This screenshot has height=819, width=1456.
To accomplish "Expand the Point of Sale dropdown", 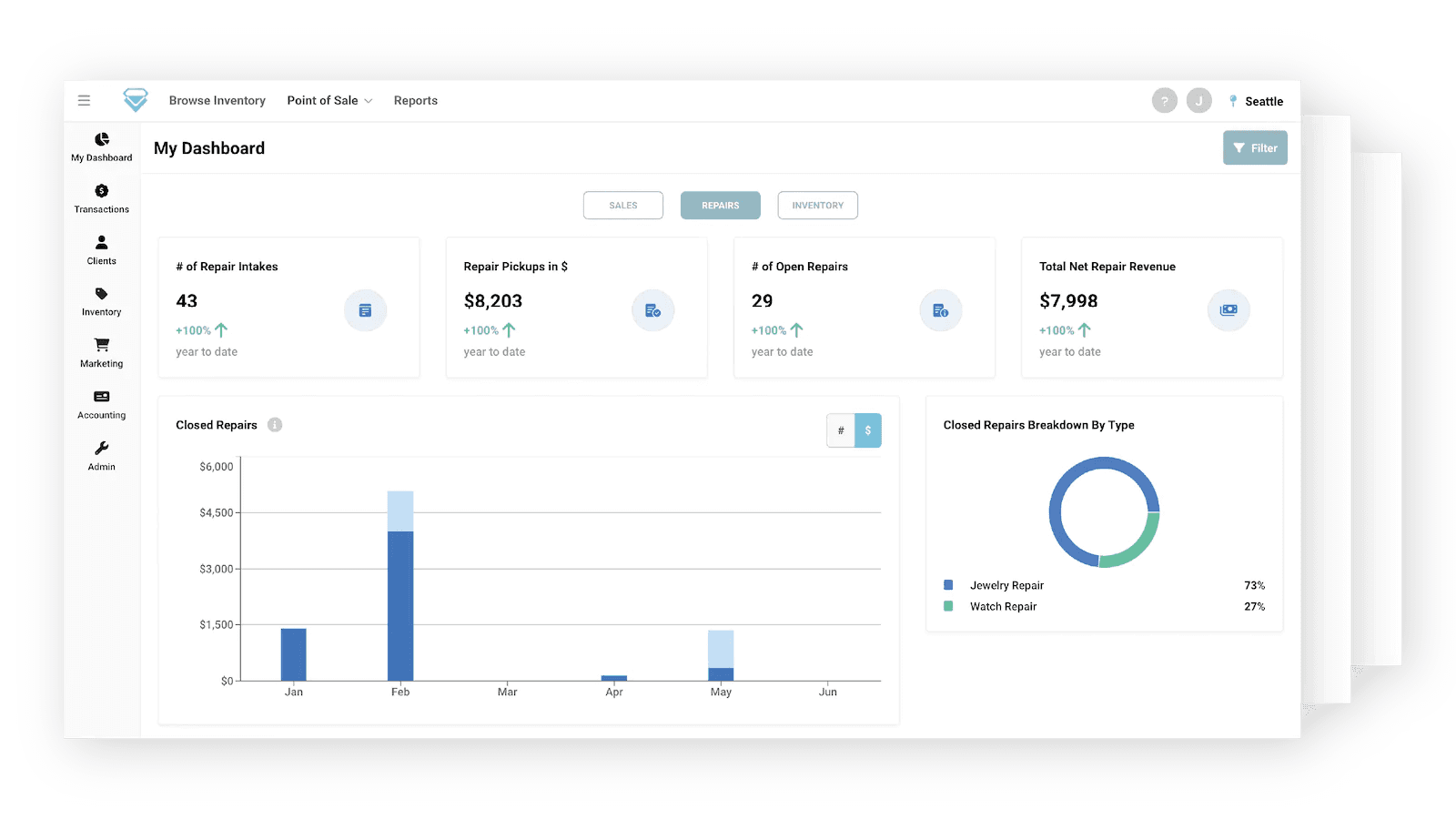I will pyautogui.click(x=329, y=101).
